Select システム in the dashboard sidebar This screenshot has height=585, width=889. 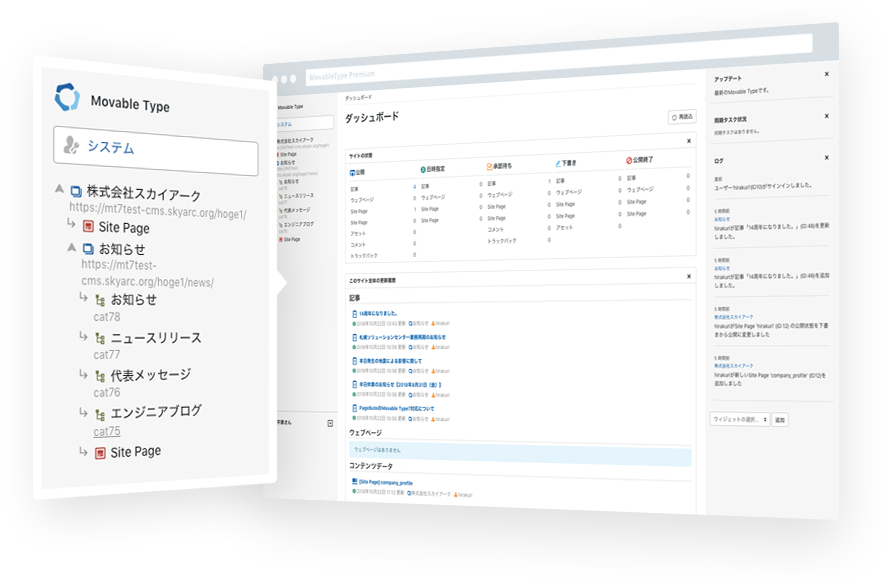click(305, 123)
